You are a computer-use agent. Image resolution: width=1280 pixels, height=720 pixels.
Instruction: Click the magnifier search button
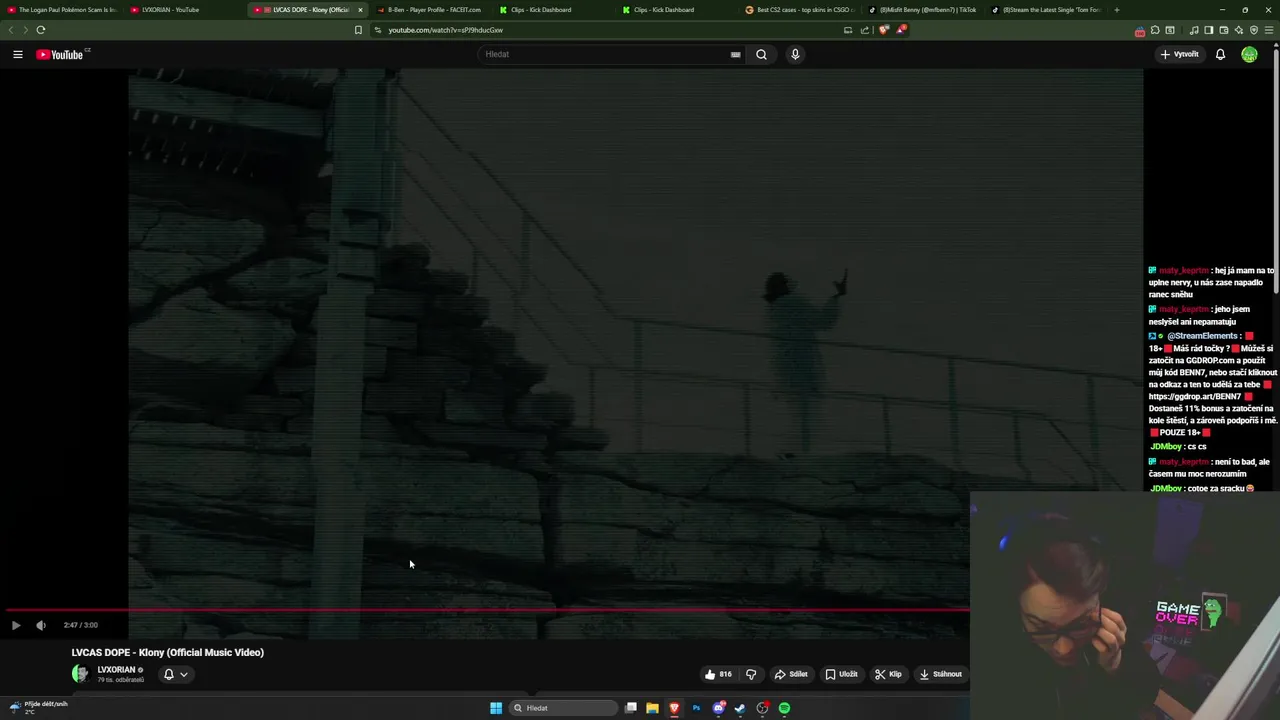click(x=761, y=54)
